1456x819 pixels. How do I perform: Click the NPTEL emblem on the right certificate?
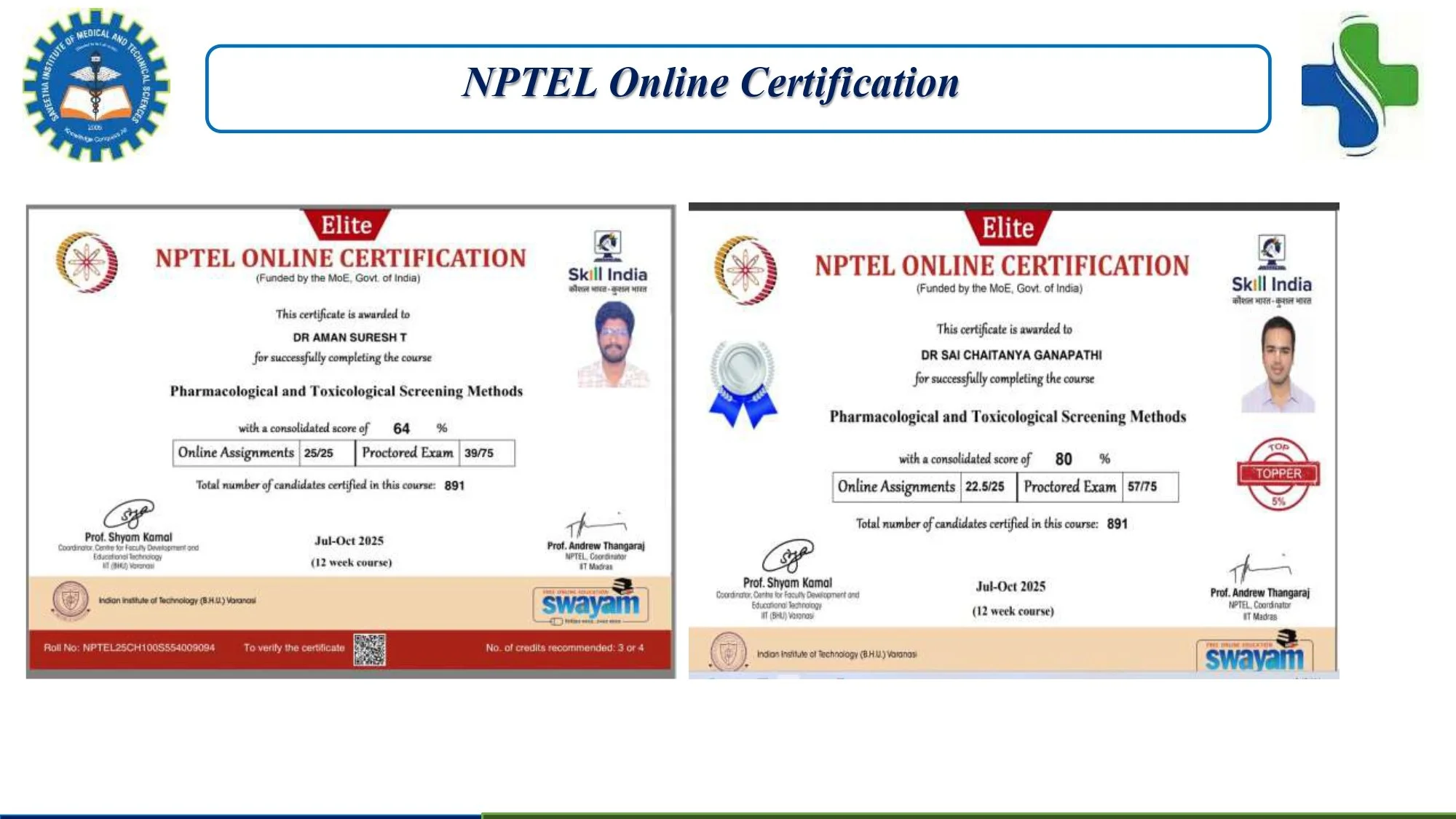tap(745, 270)
